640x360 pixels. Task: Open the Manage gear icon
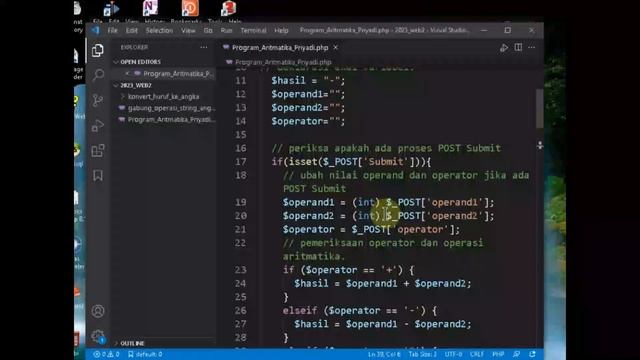click(98, 336)
